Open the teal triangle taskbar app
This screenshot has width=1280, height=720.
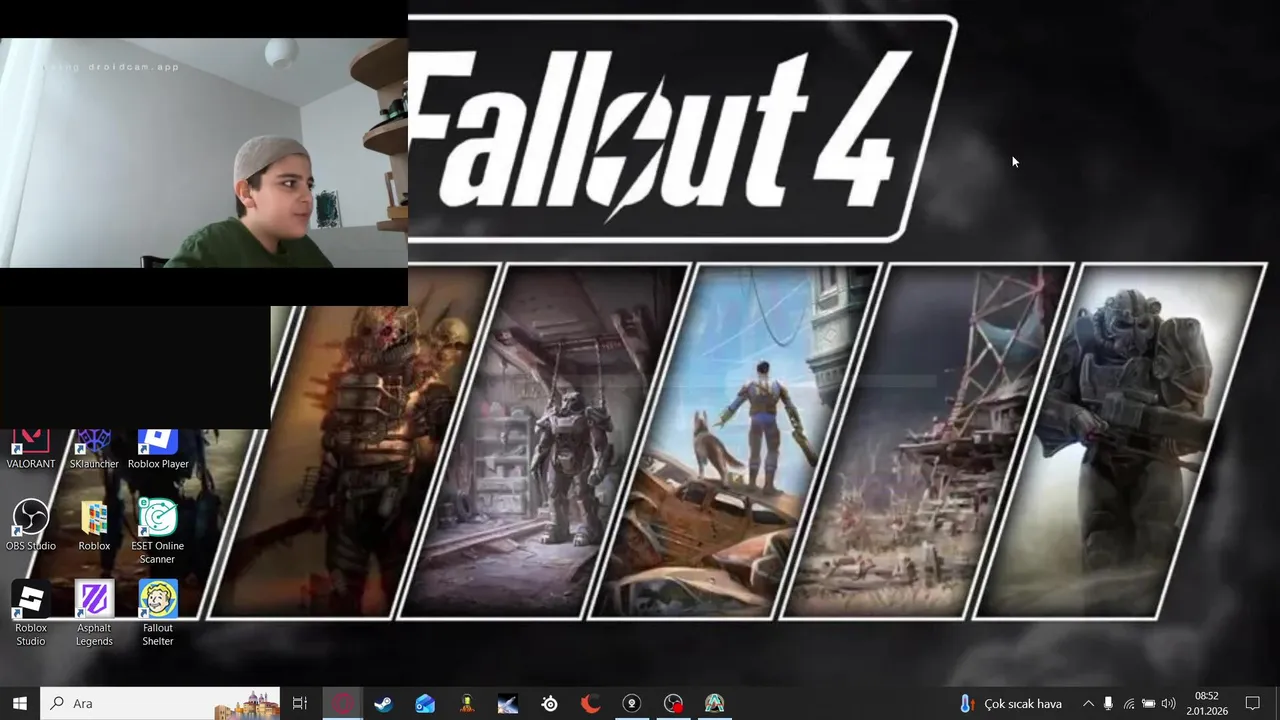tap(714, 703)
